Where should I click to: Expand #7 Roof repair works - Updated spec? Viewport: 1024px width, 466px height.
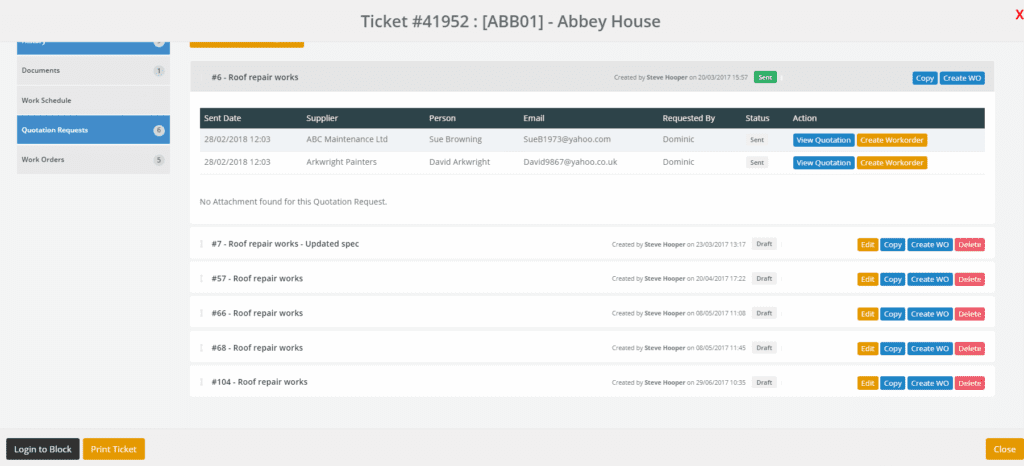pos(285,244)
